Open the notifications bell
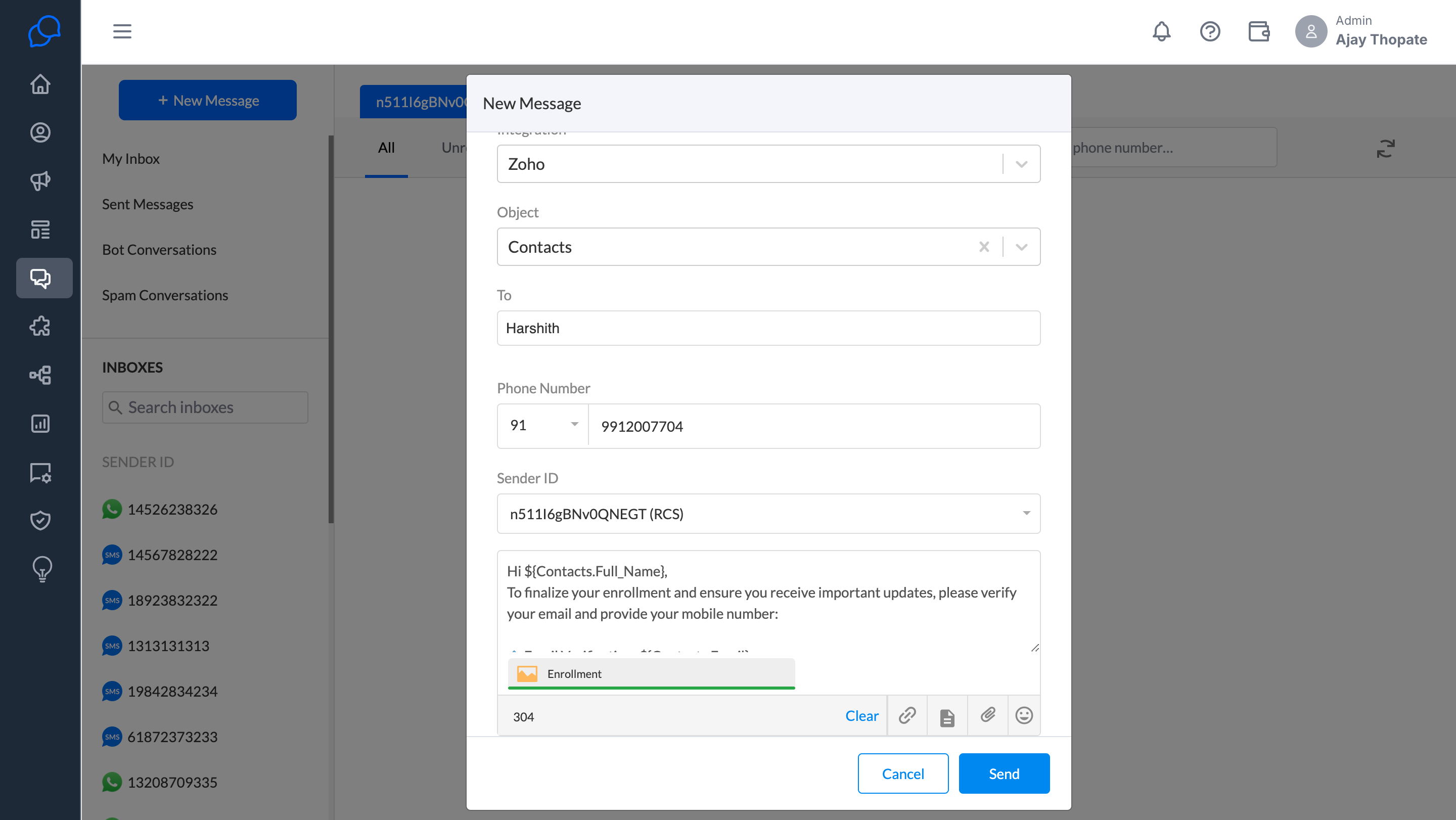Viewport: 1456px width, 820px height. 1162,32
